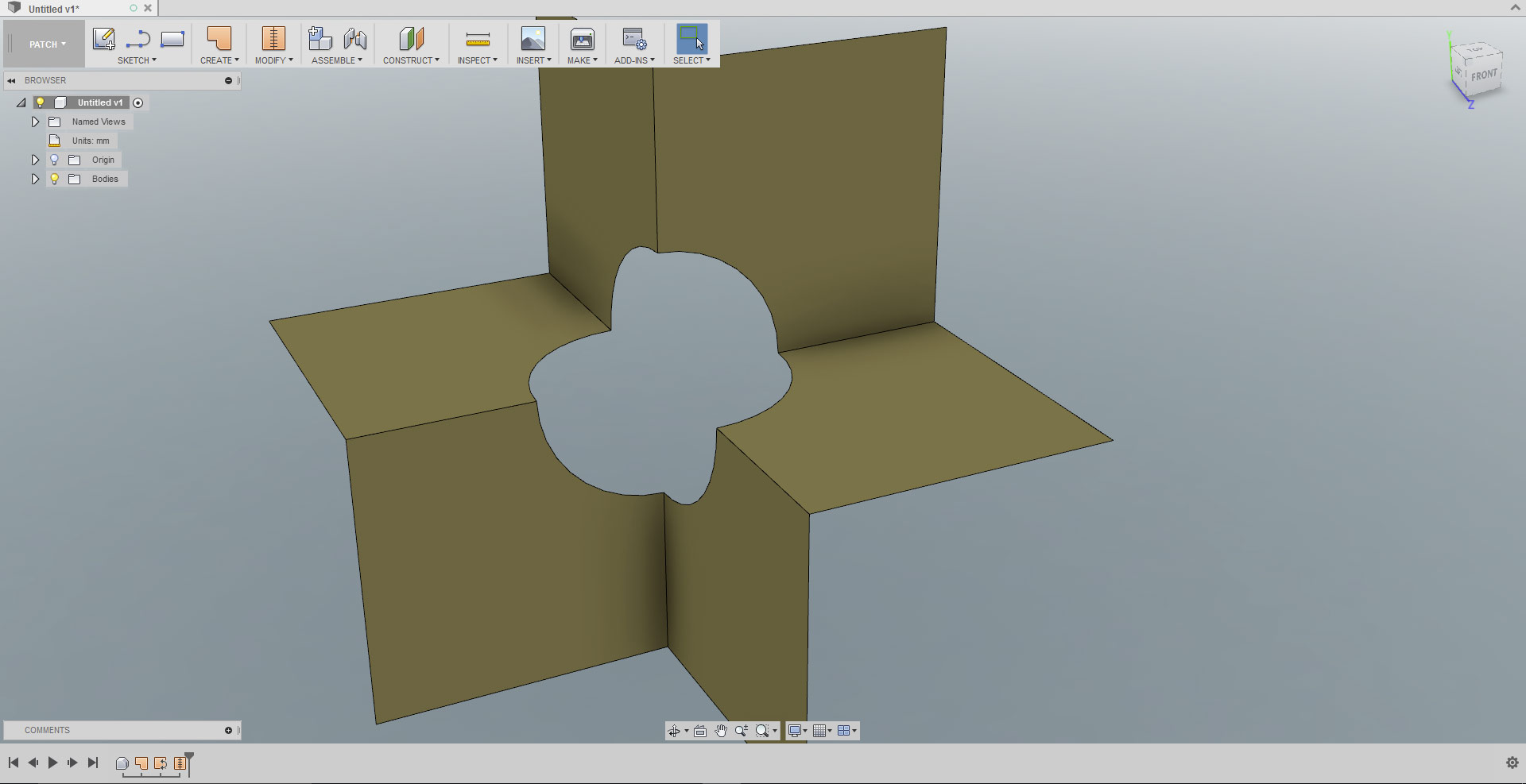Toggle visibility of the Origin folder
Screen dimensions: 1526x784
(54, 160)
